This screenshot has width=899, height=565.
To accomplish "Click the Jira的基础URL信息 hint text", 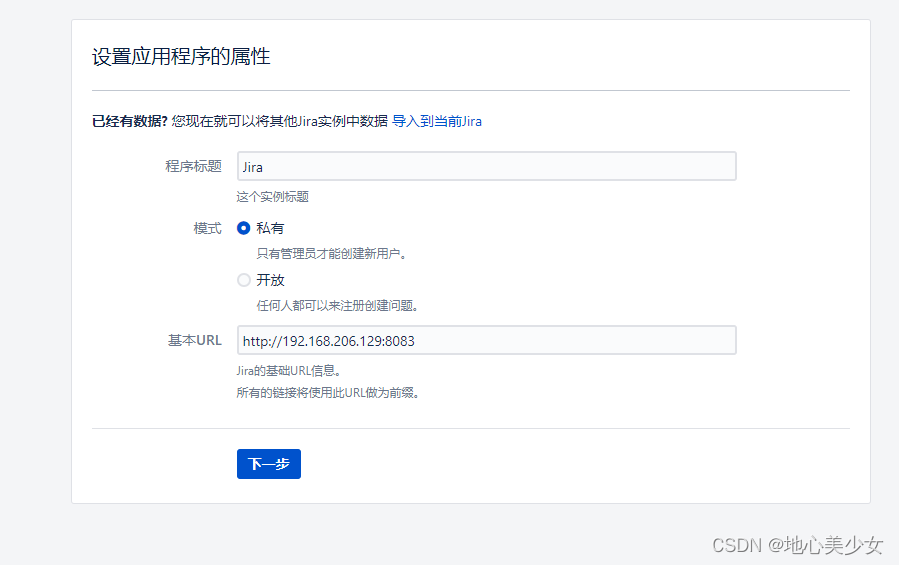I will (290, 371).
